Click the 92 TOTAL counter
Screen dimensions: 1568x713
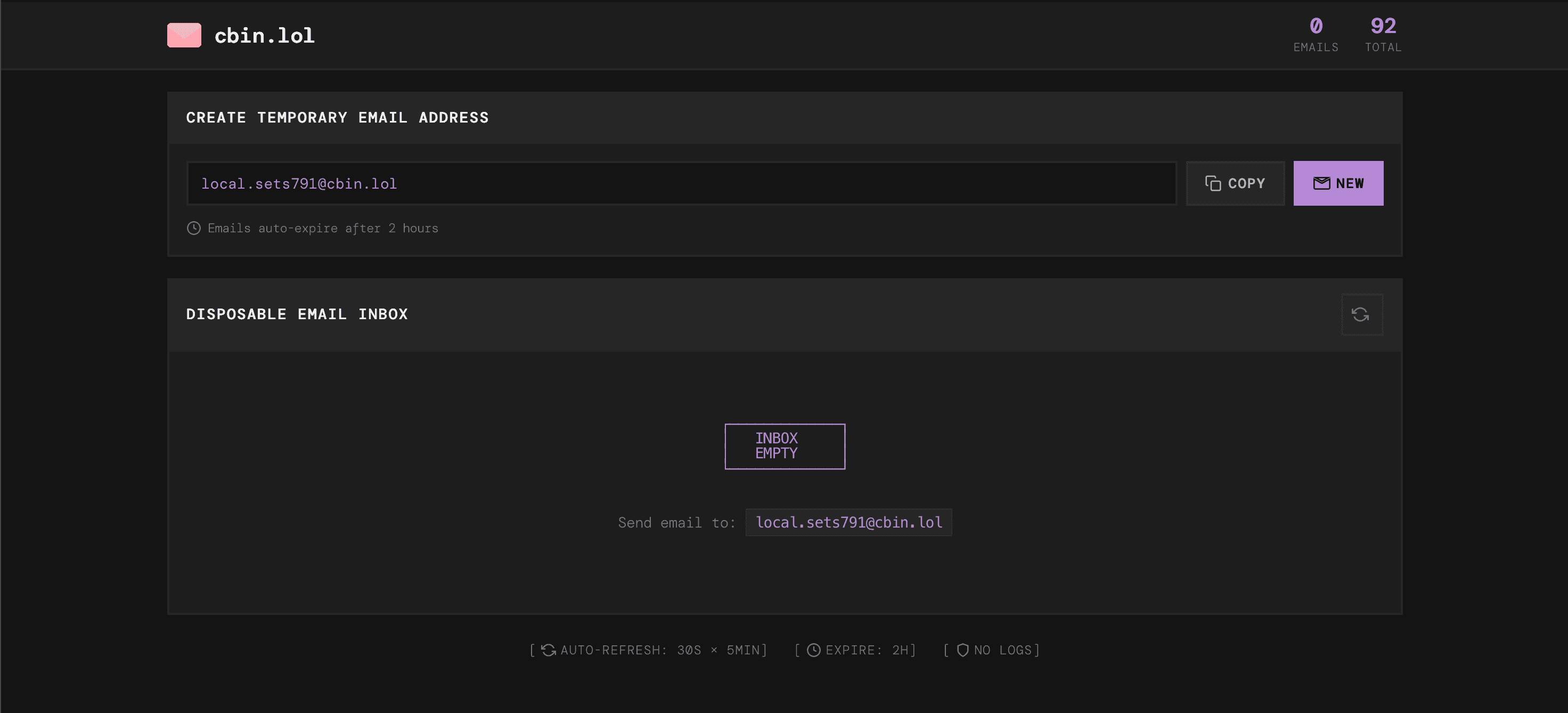(1382, 35)
